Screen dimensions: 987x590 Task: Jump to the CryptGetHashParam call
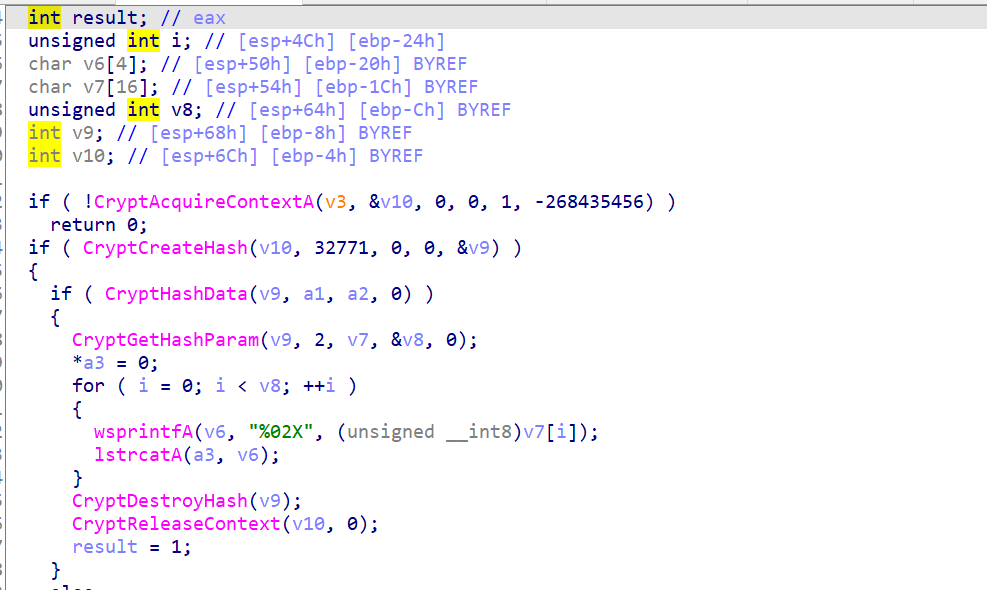[163, 340]
